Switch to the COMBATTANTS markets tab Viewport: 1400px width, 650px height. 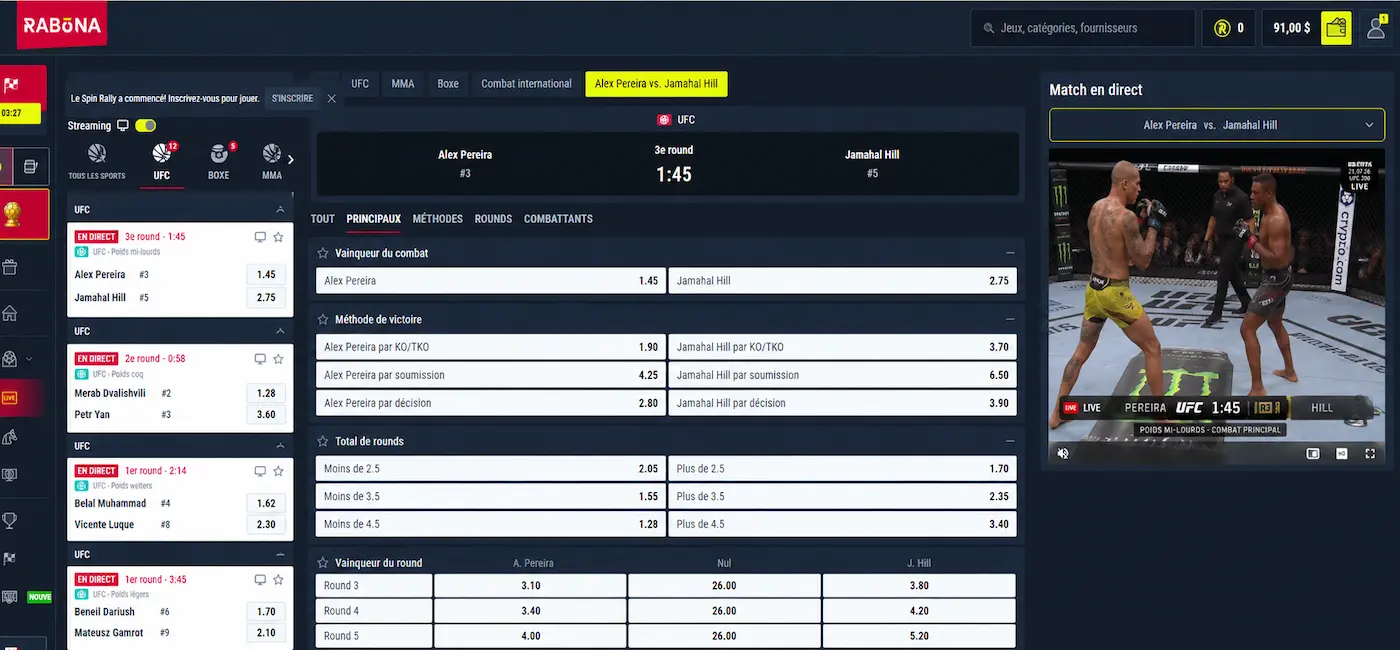point(558,219)
